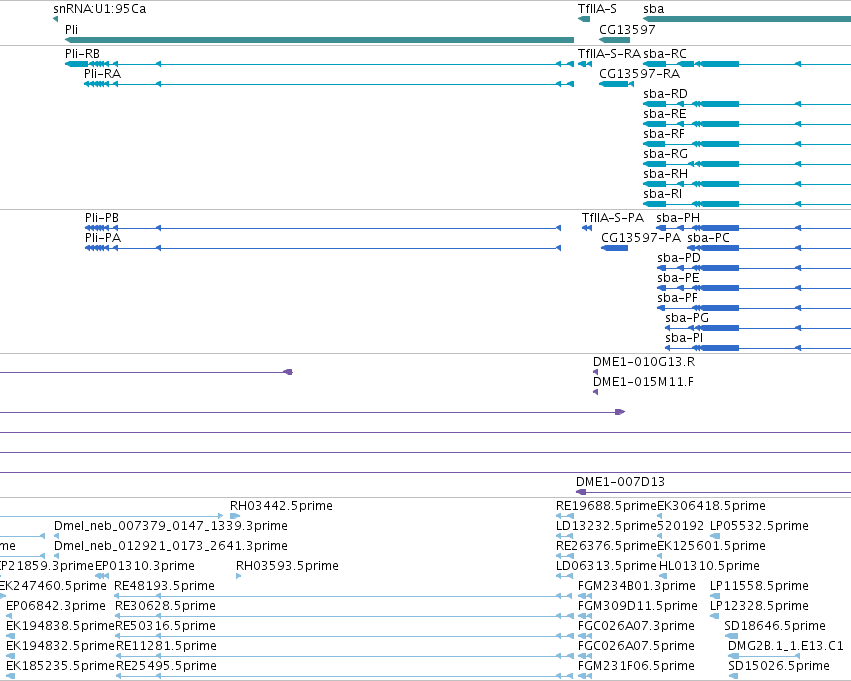Click Dmel_neb_012921_0173_2641.3prime label
The height and width of the screenshot is (681, 851).
click(170, 546)
